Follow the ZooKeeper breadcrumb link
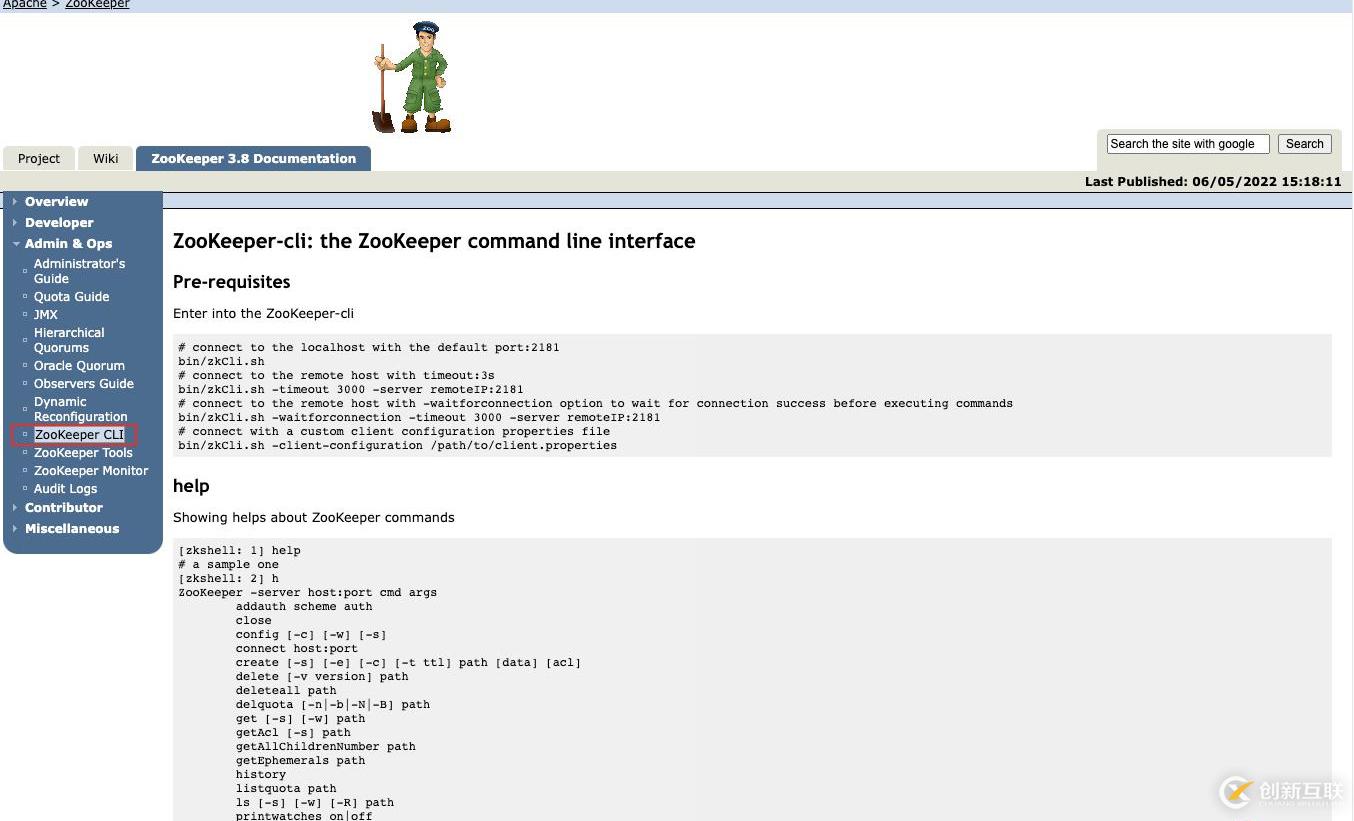The width and height of the screenshot is (1354, 821). pyautogui.click(x=97, y=5)
